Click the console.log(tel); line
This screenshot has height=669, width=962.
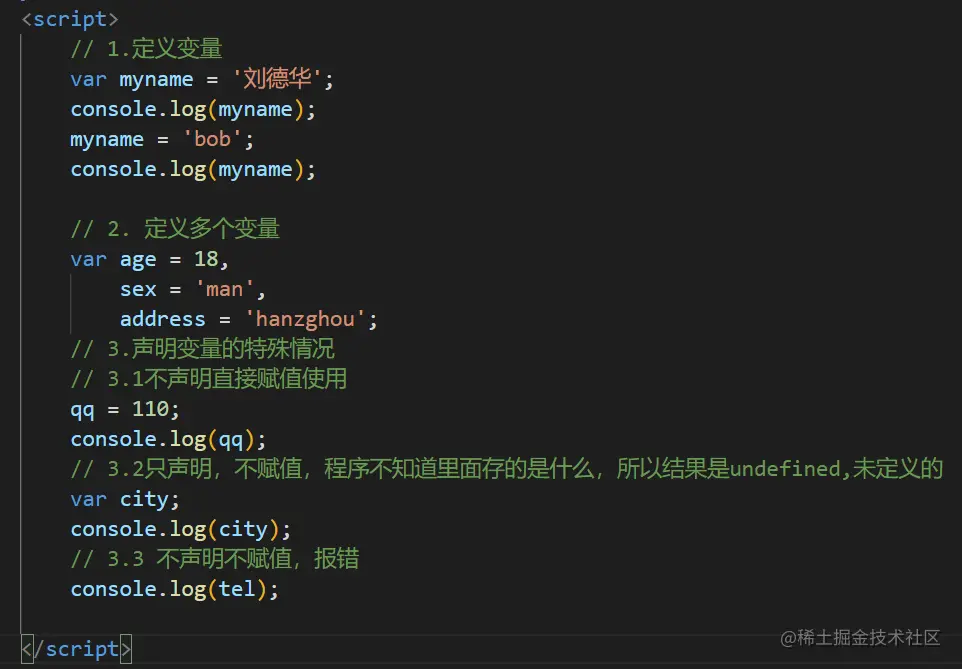[x=174, y=589]
